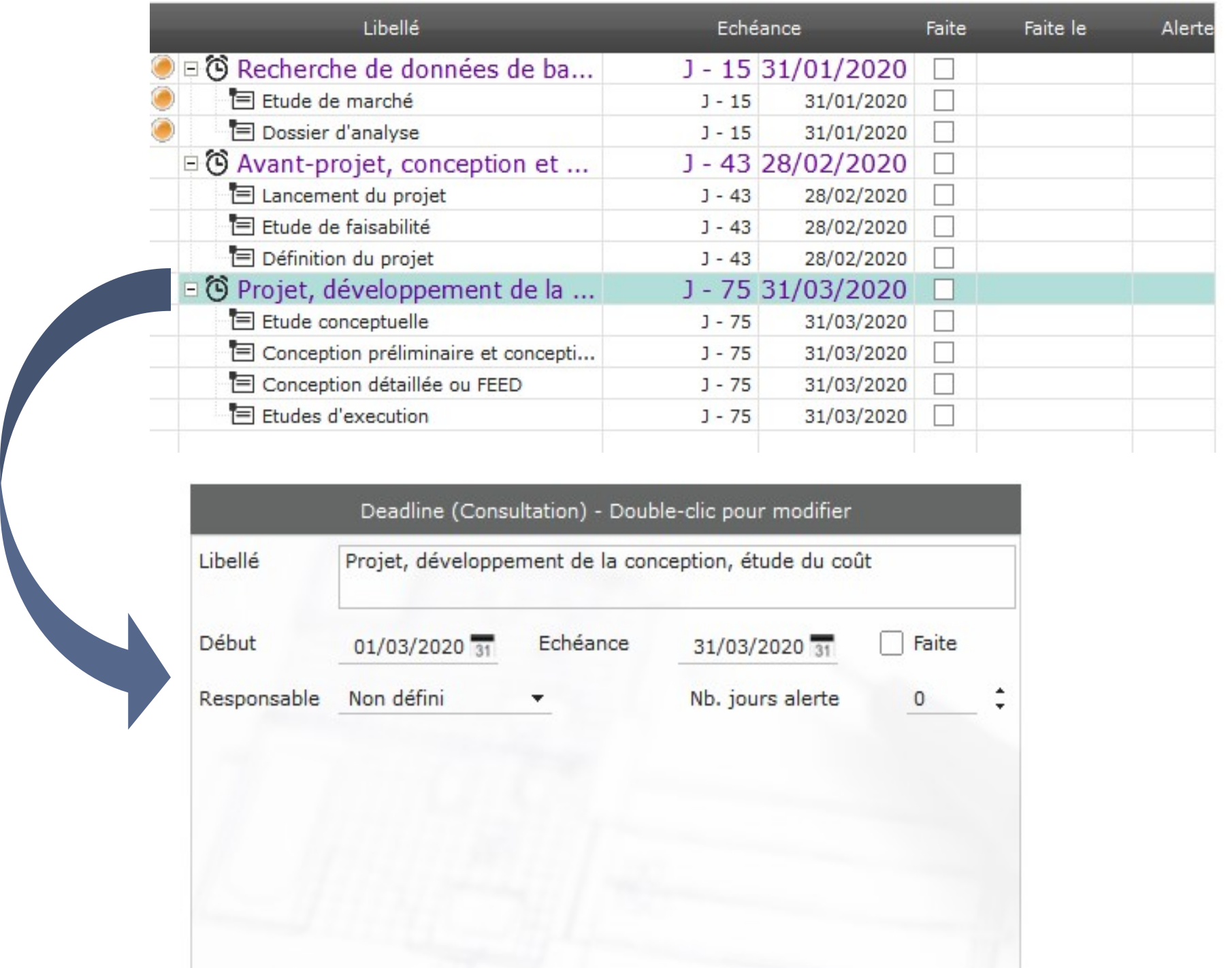Increase the Nb. jours alerte value
Viewport: 1232px width, 968px height.
pos(999,691)
